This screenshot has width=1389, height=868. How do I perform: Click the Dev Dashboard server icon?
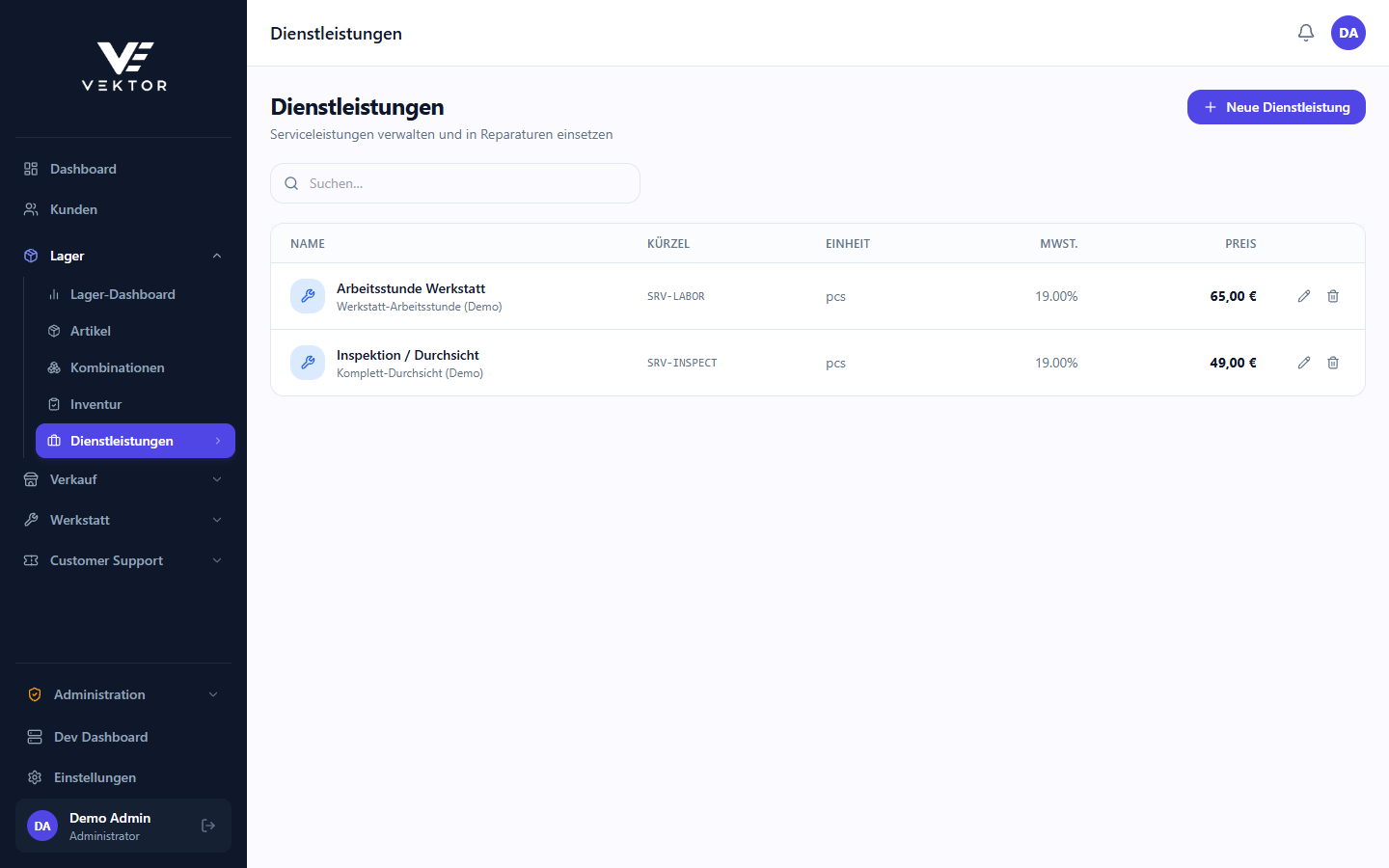coord(35,737)
